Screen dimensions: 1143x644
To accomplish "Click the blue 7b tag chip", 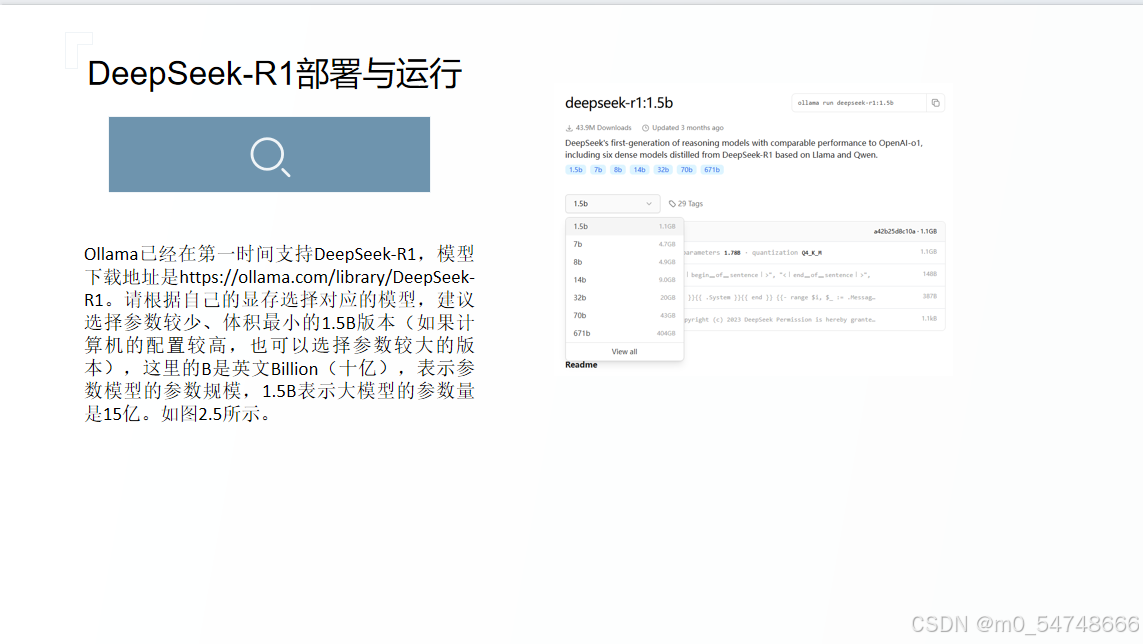I will tap(598, 170).
